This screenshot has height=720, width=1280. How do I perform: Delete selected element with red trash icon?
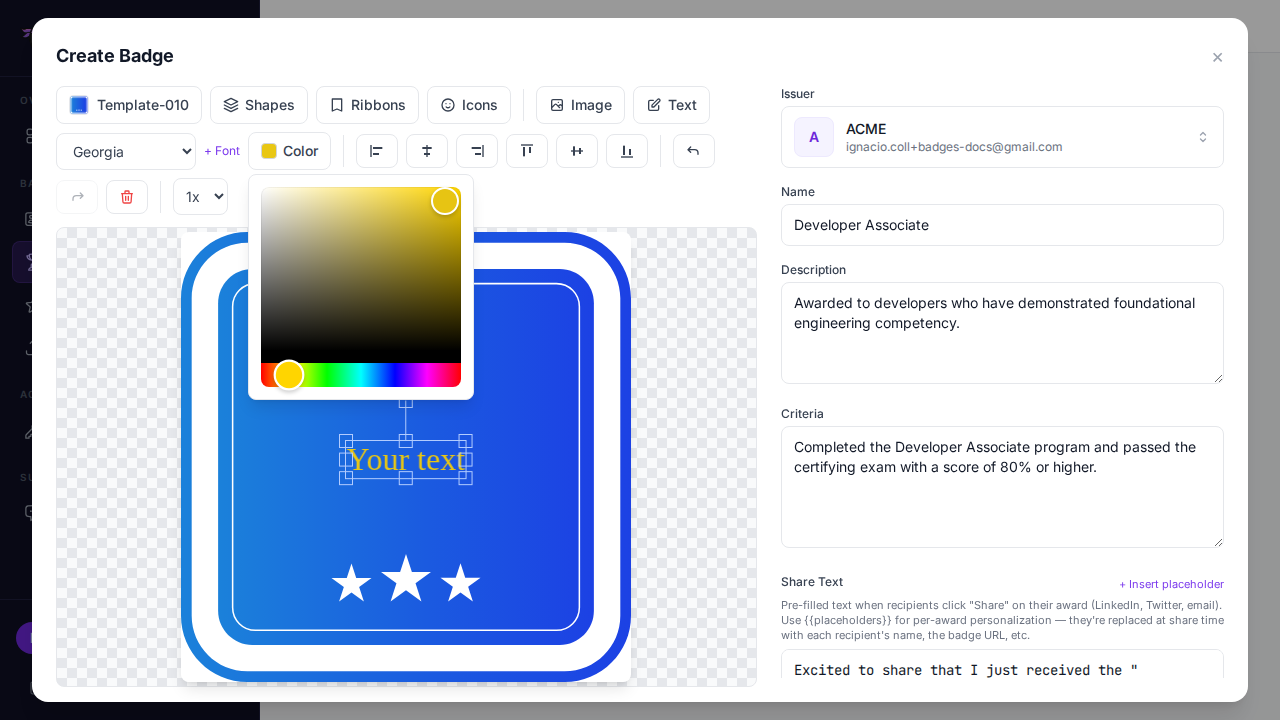click(127, 197)
